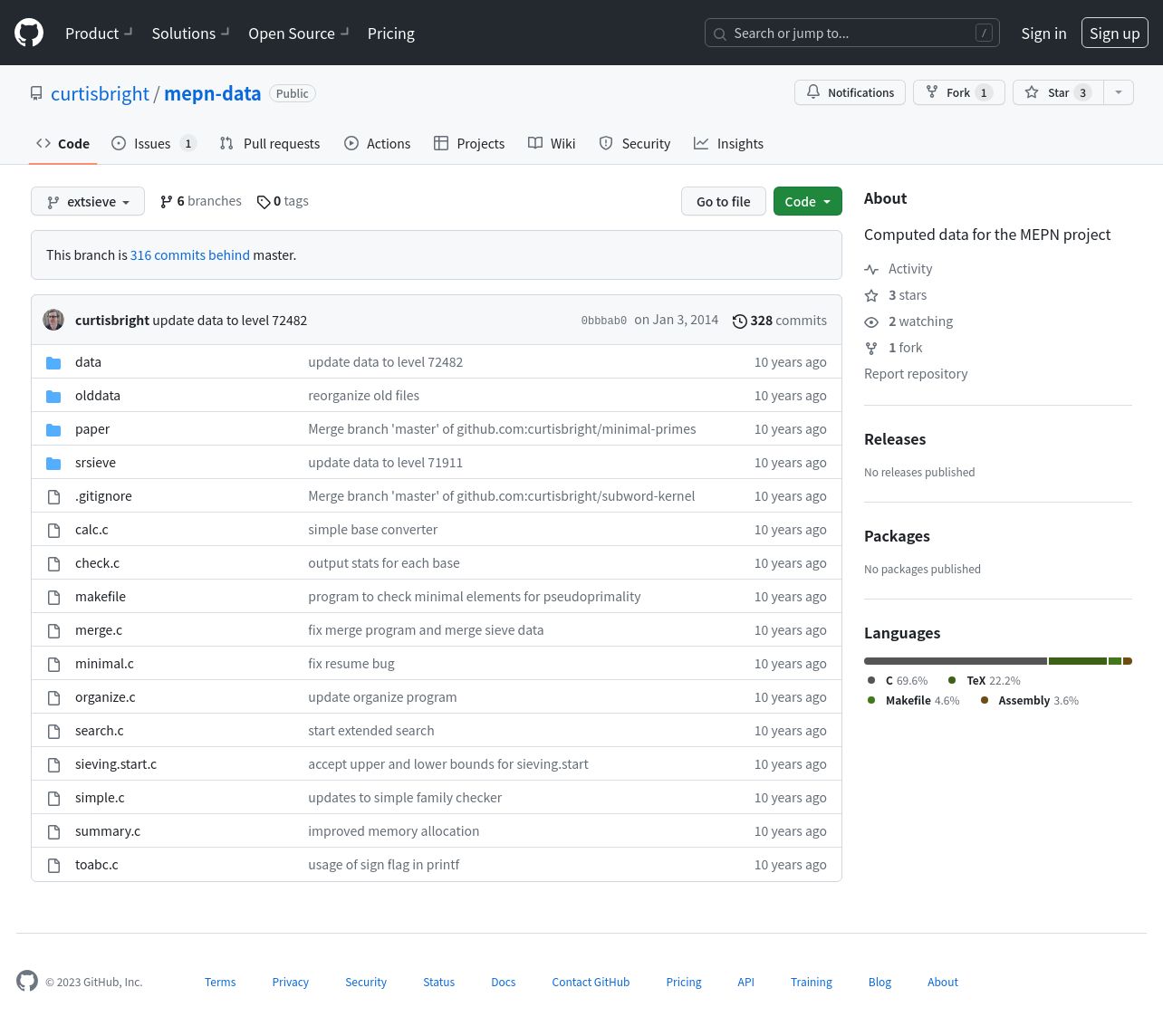Click the Status link in footer
Viewport: 1163px width, 1036px height.
coord(439,982)
